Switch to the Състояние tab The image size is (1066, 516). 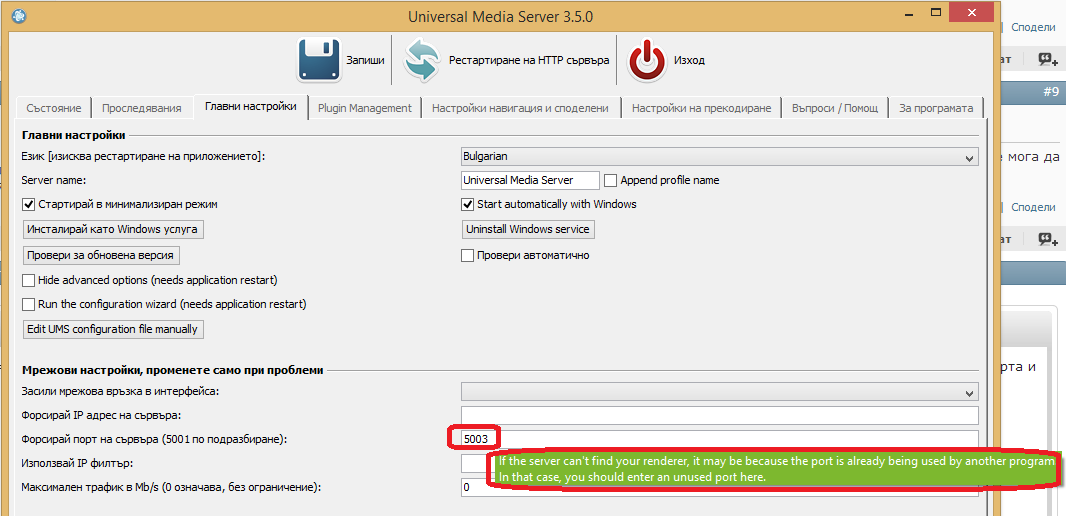pos(54,108)
